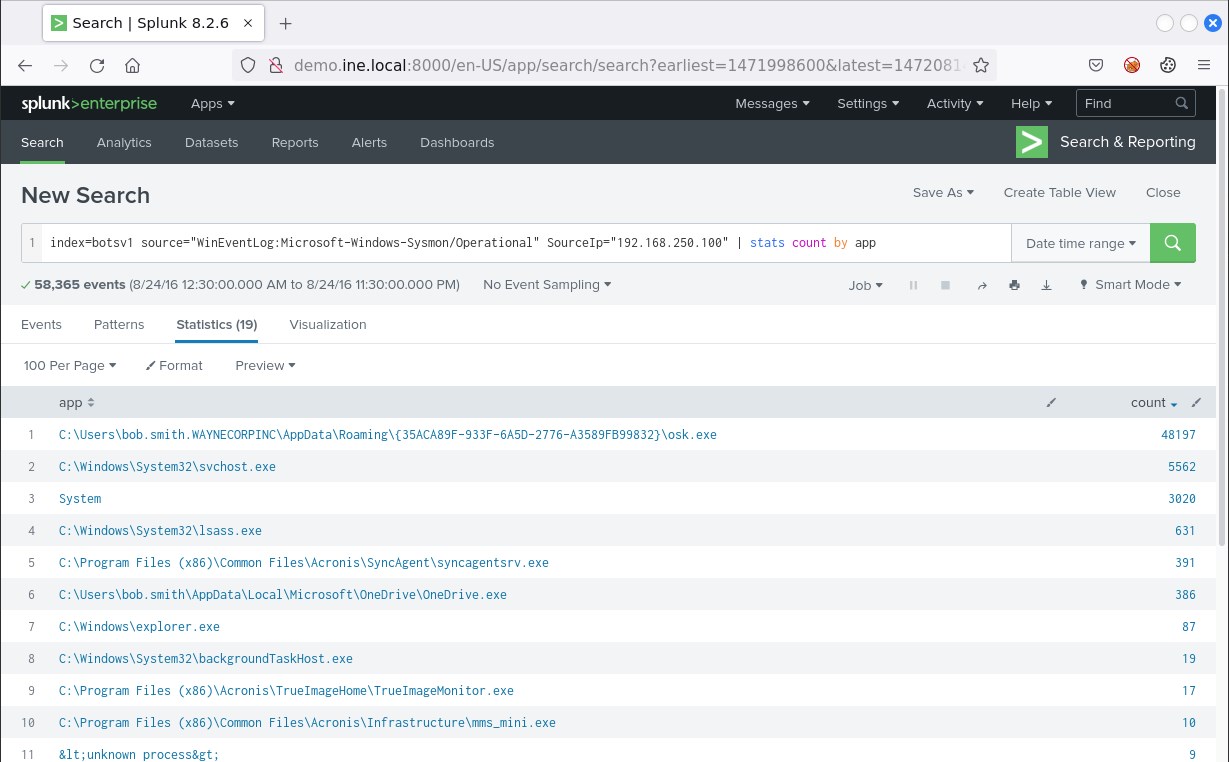This screenshot has height=762, width=1229.
Task: Pause the running search job
Action: coord(913,285)
